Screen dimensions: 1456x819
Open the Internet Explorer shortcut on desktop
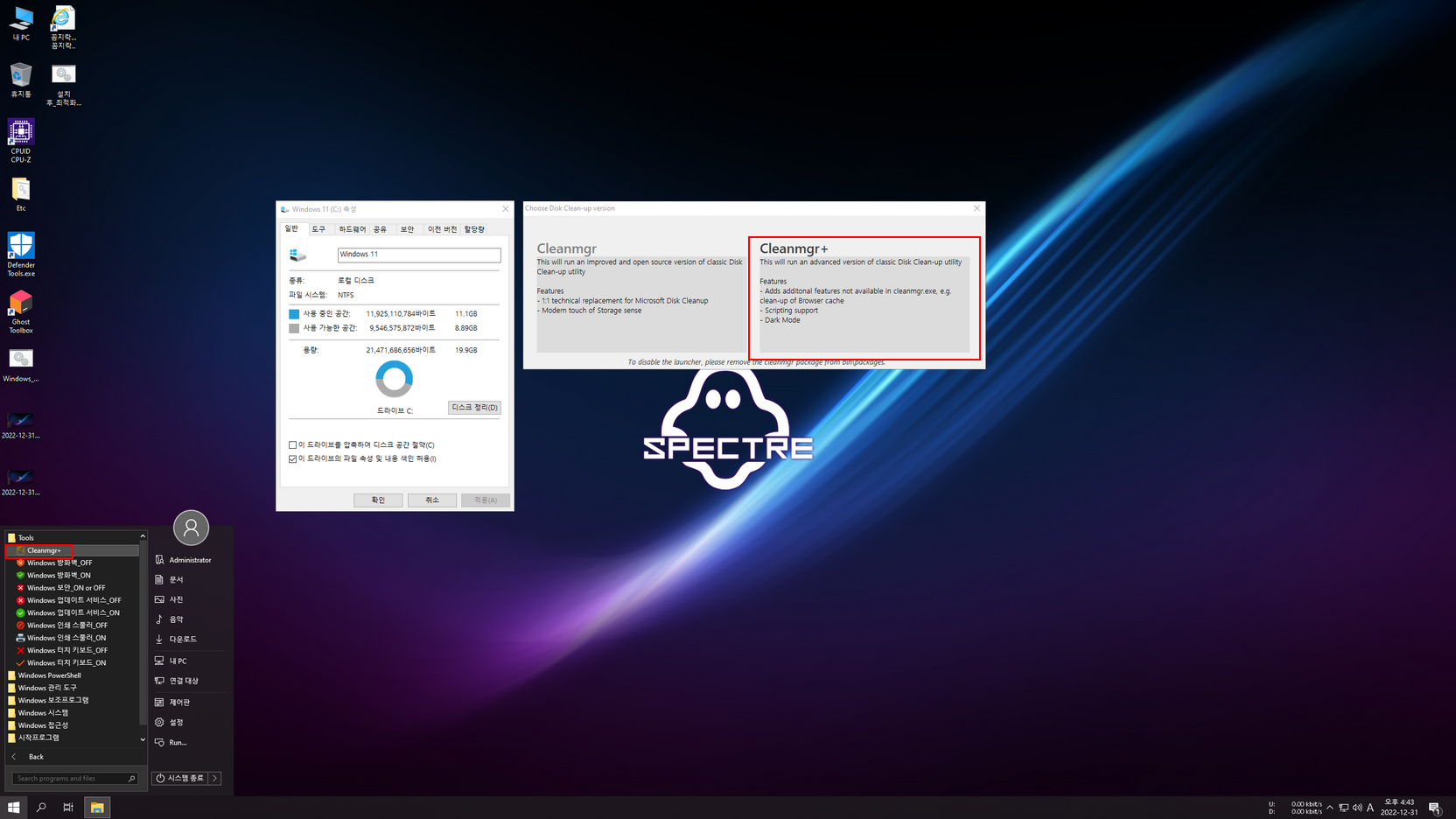pos(63,27)
